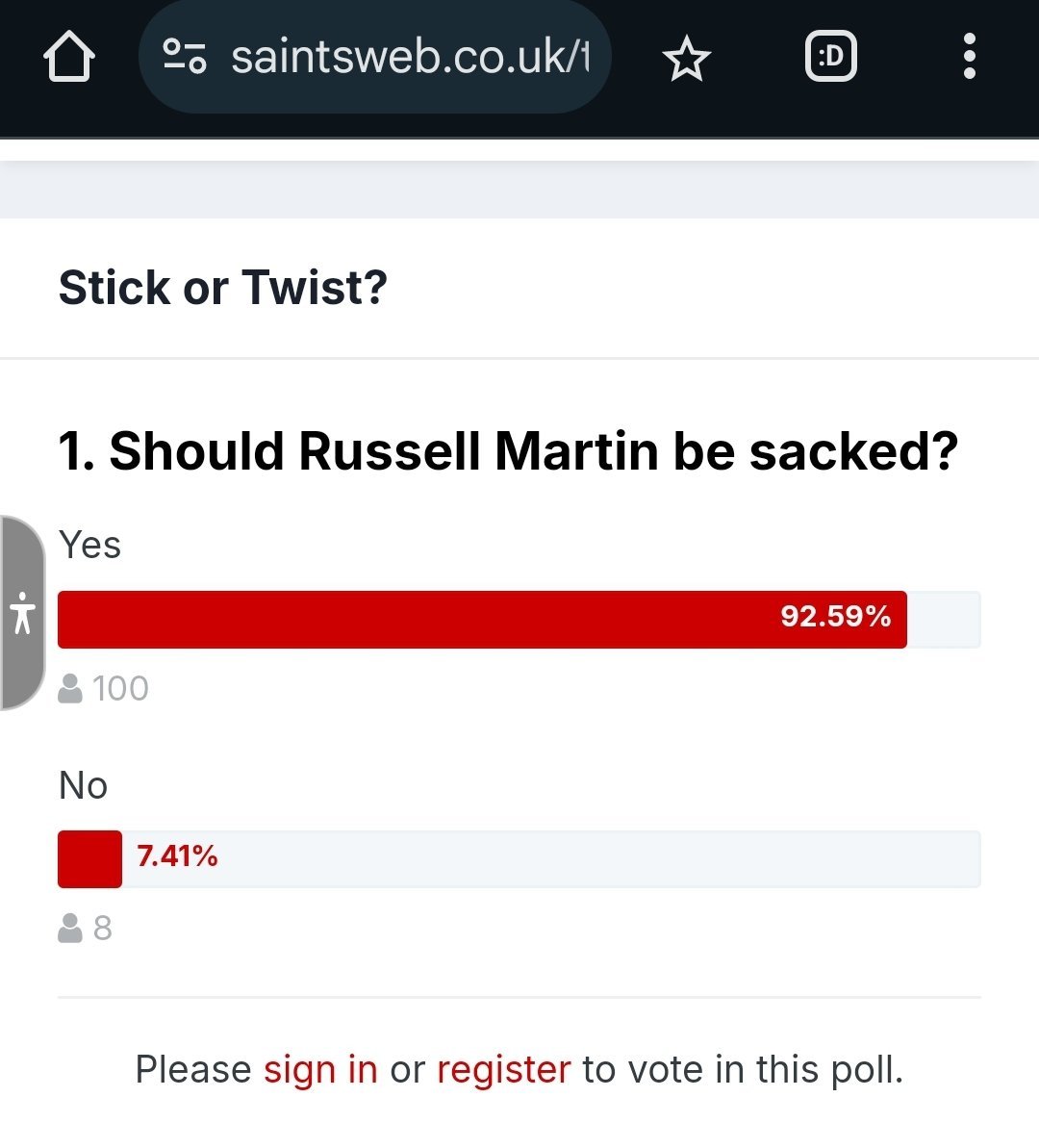Screen dimensions: 1039x1148
Task: Click the 8 voters count for No
Action: [103, 928]
